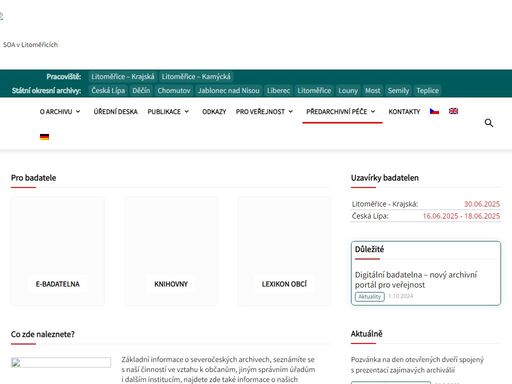Click the SOA v Litoměřicích logo
Screen dimensions: 512x384
pyautogui.click(x=30, y=45)
